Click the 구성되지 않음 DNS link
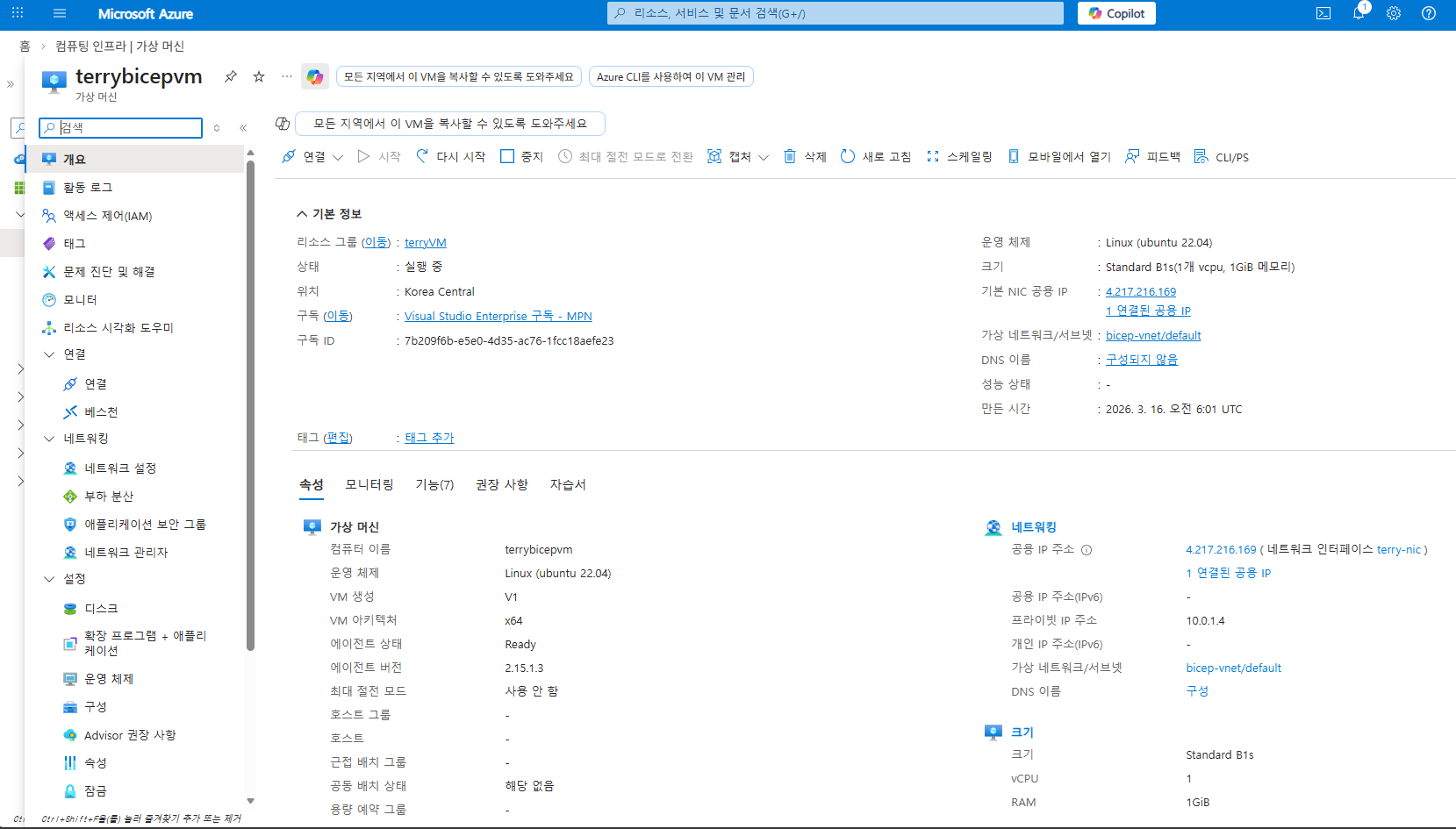The height and width of the screenshot is (829, 1456). (1141, 360)
